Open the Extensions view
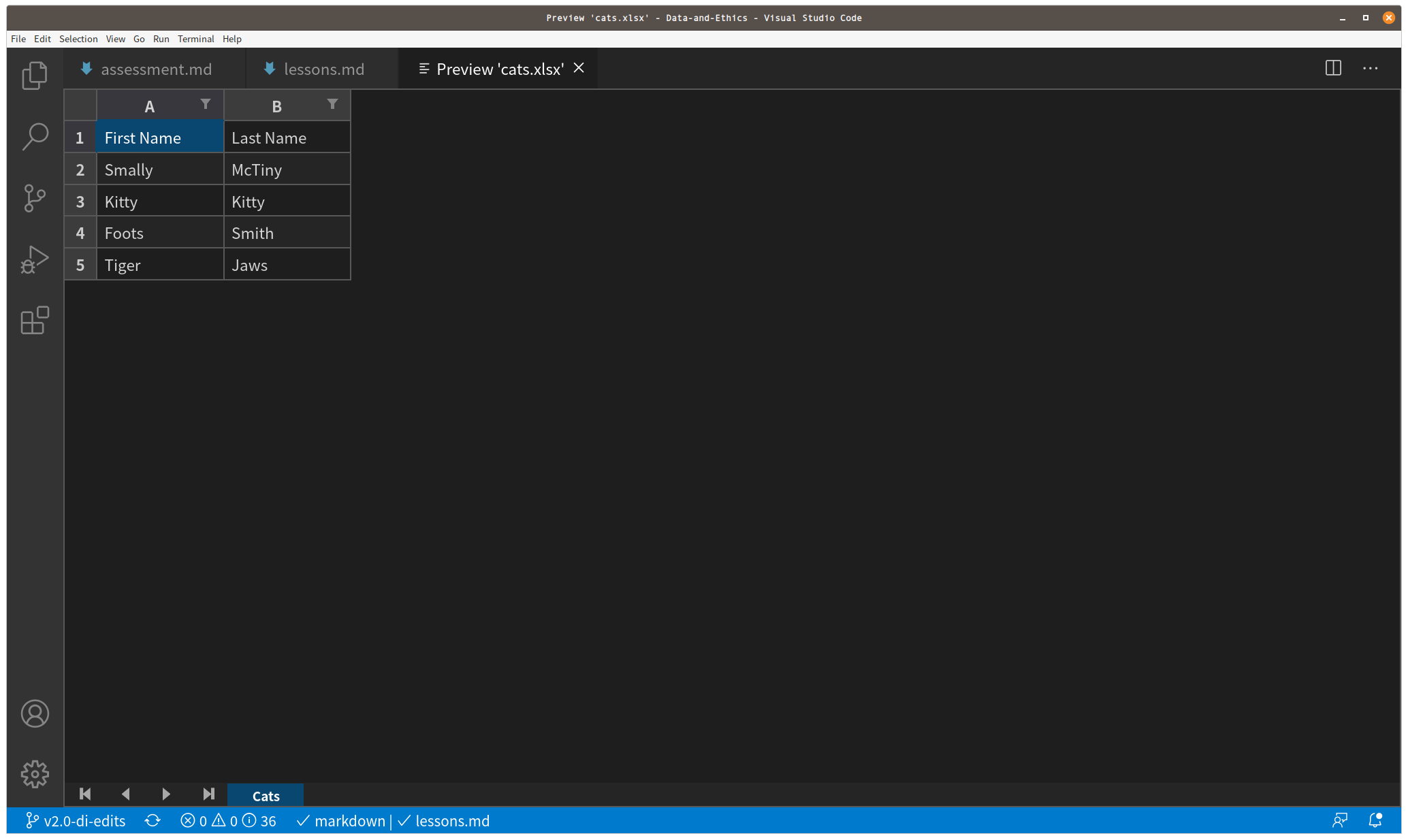The height and width of the screenshot is (840, 1408). (35, 321)
